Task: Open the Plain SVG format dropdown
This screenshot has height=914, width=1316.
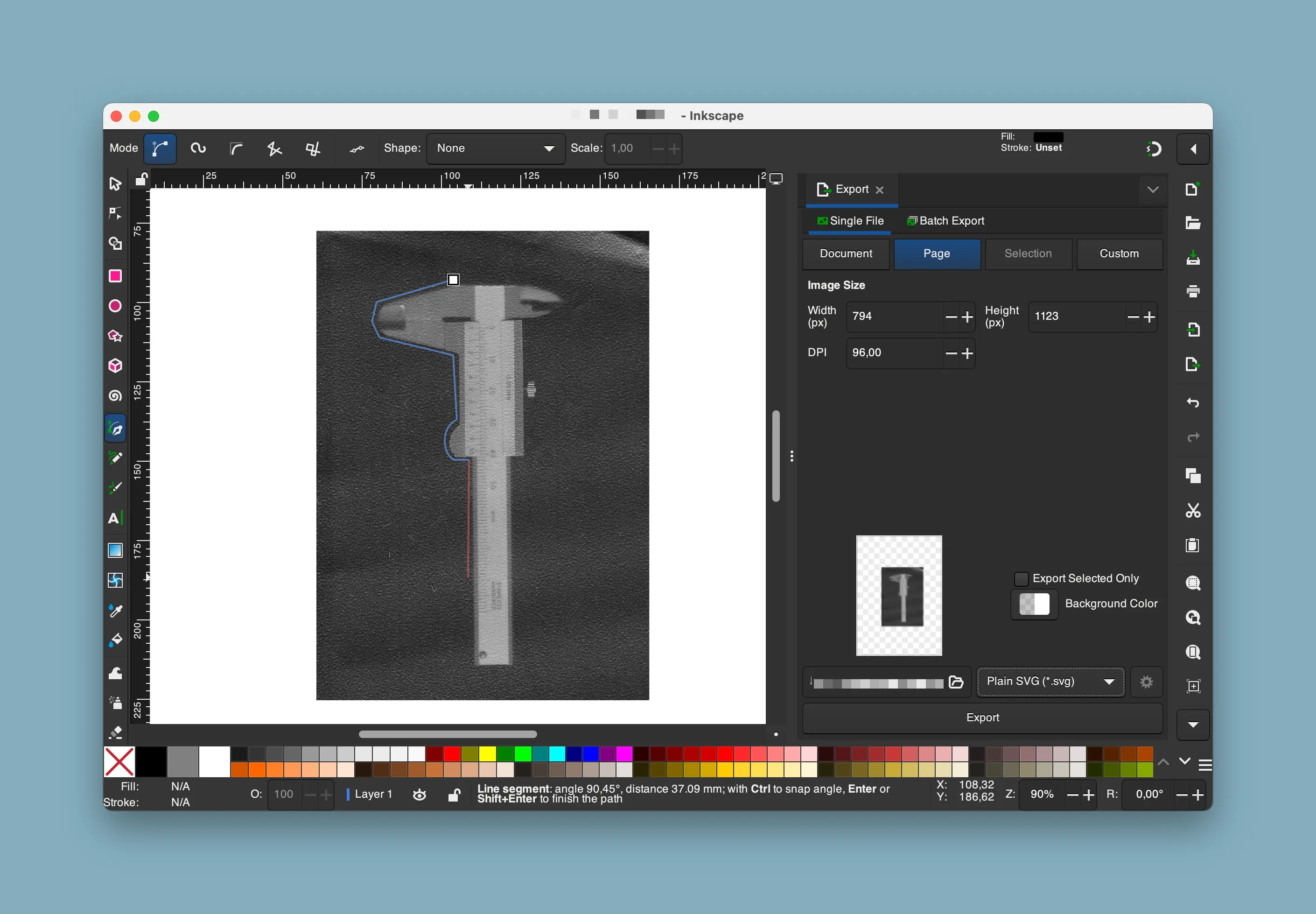Action: [x=1050, y=682]
